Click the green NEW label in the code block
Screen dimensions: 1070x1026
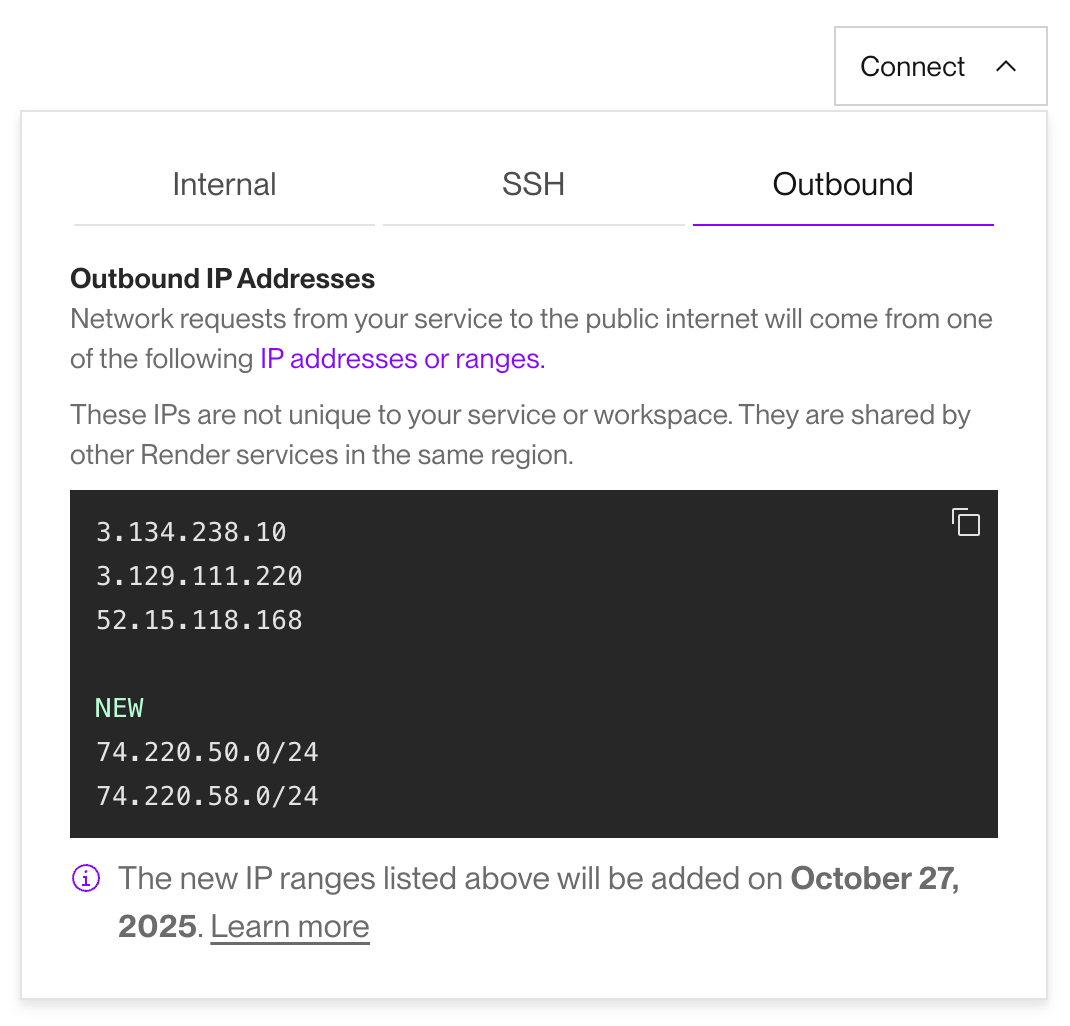(x=119, y=707)
